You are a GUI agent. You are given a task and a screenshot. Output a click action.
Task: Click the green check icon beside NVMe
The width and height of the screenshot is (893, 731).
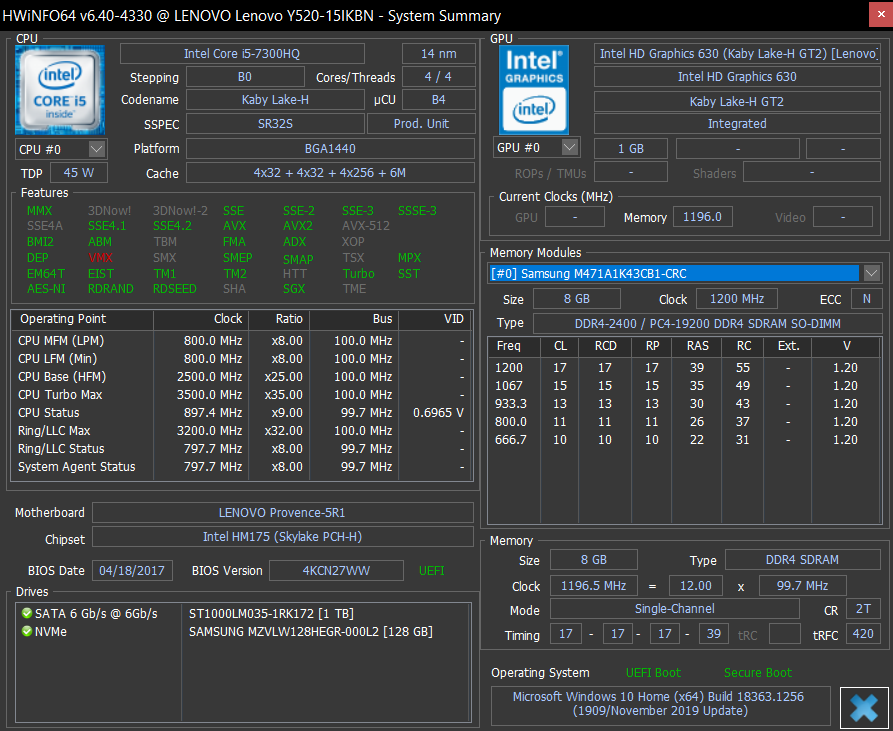[x=27, y=631]
